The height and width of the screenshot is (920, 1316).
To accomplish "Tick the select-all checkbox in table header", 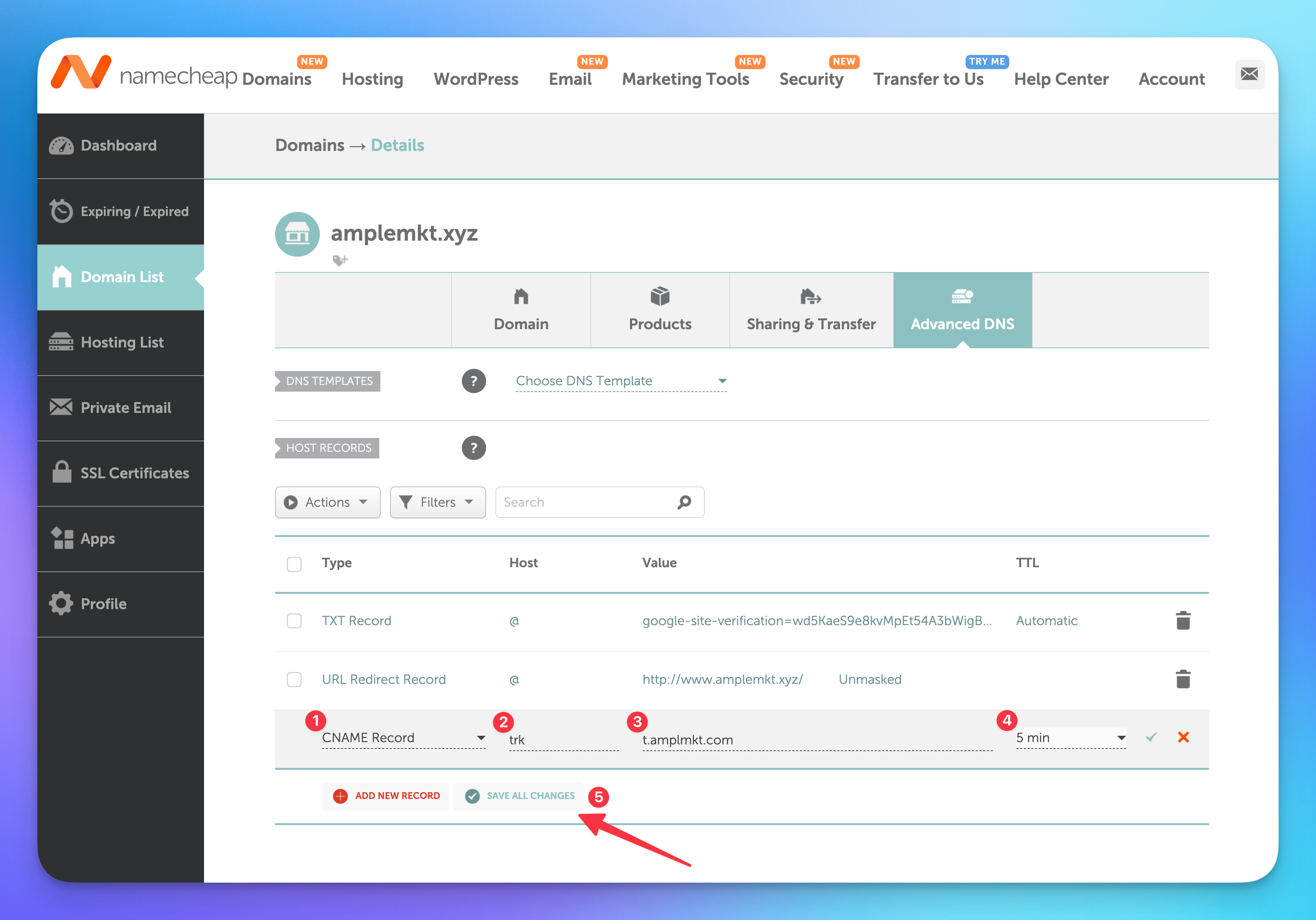I will (294, 564).
